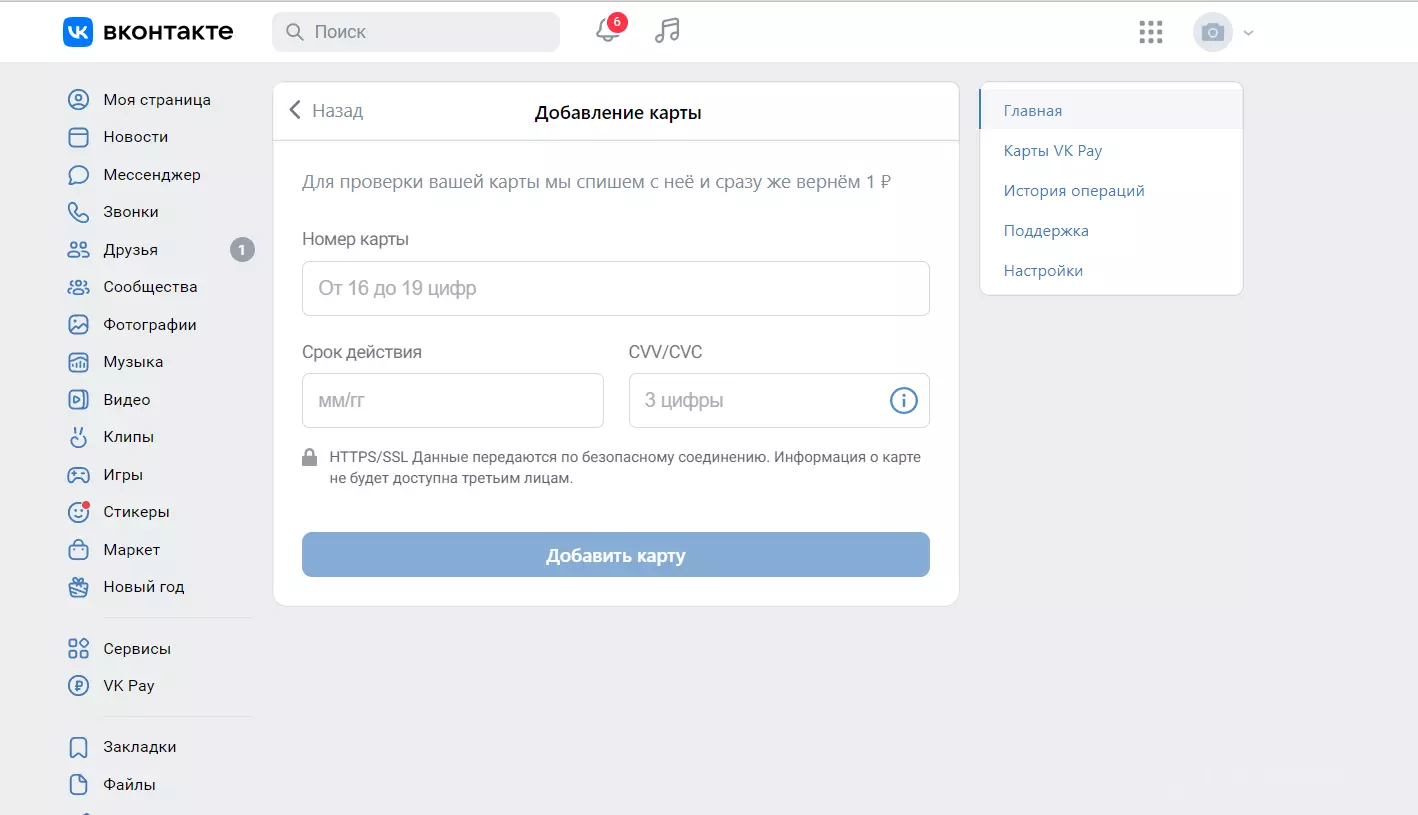Expand the profile menu chevron
This screenshot has height=815, width=1418.
tap(1248, 33)
